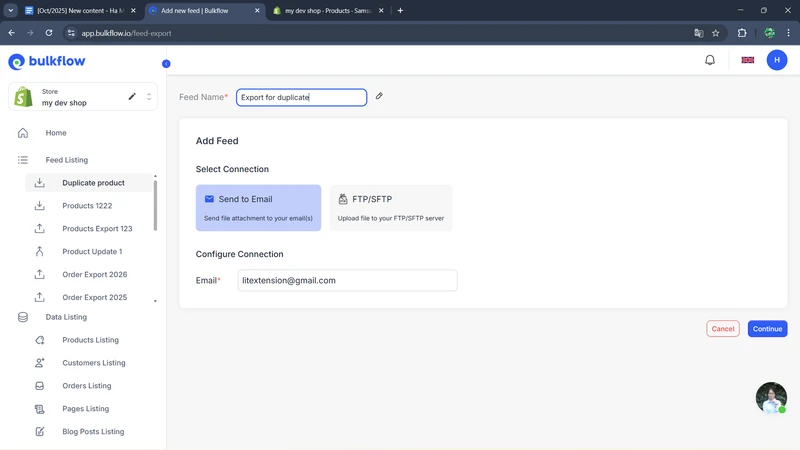Viewport: 800px width, 450px height.
Task: Open the Home menu item
Action: (x=56, y=133)
